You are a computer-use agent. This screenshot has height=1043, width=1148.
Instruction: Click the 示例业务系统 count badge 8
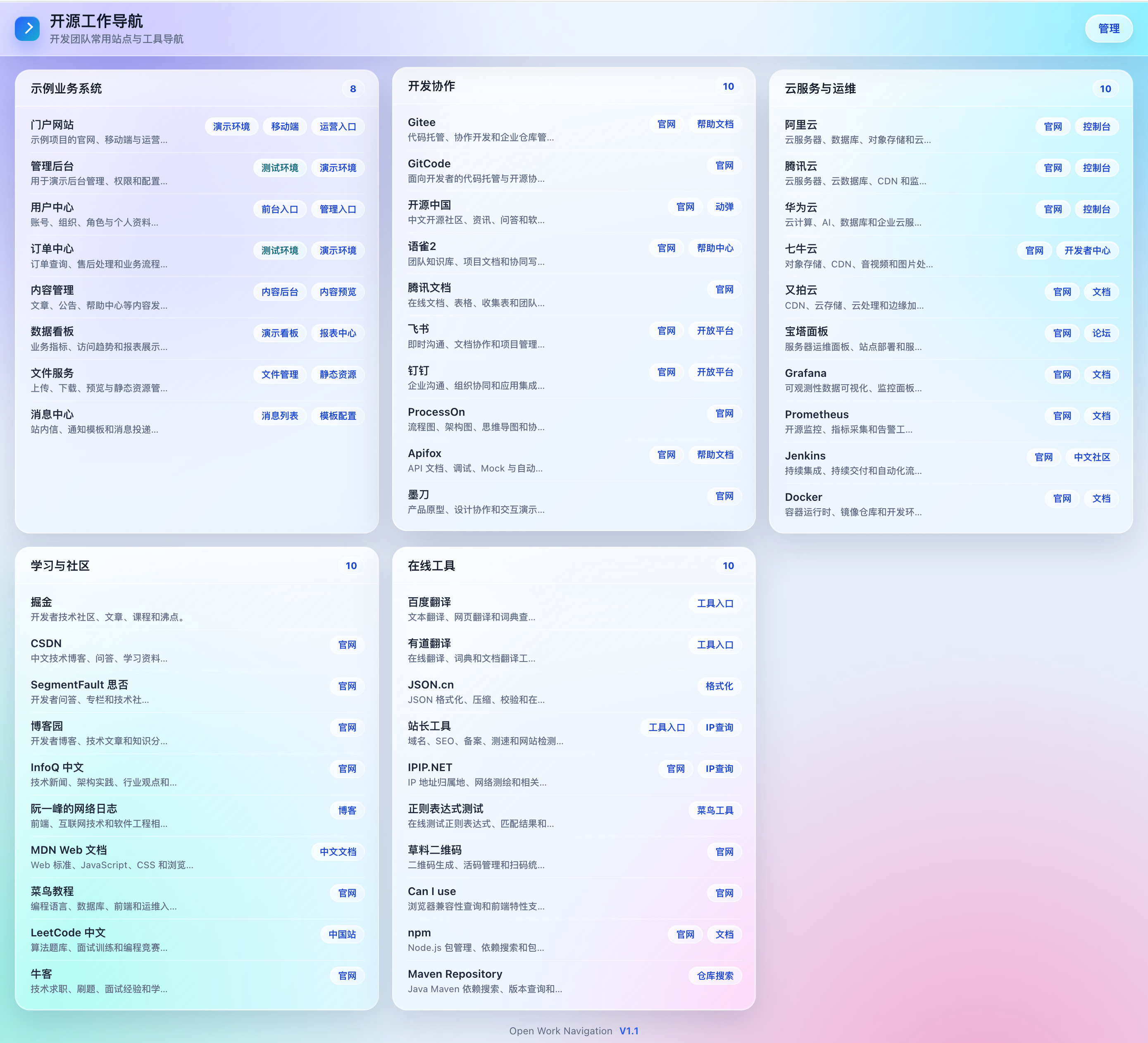click(352, 89)
